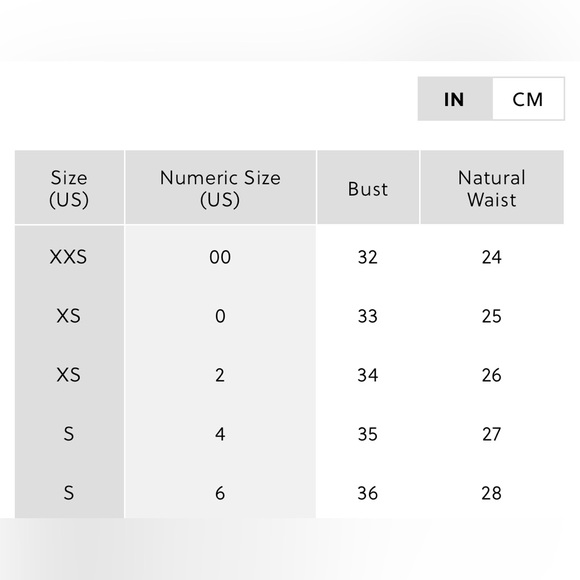
Task: Click the waist value 27
Action: coord(492,434)
